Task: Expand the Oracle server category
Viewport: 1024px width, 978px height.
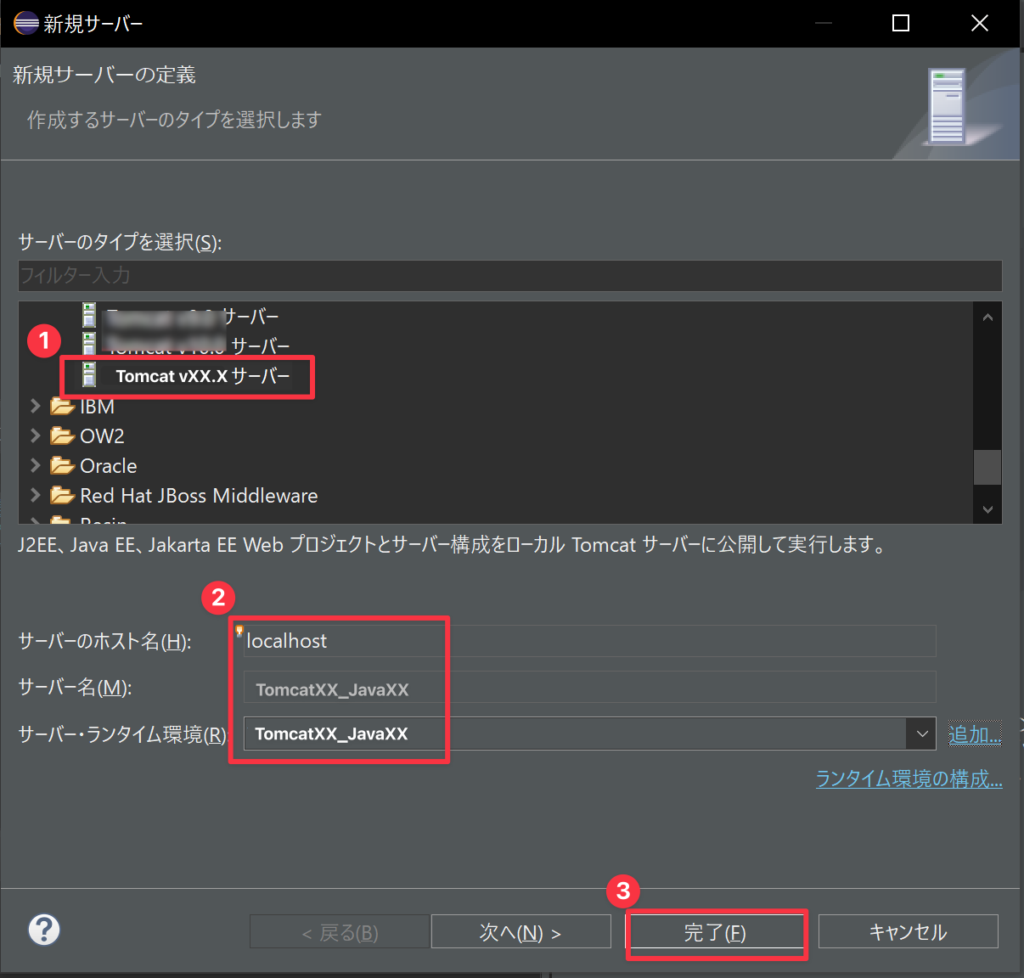Action: 36,466
